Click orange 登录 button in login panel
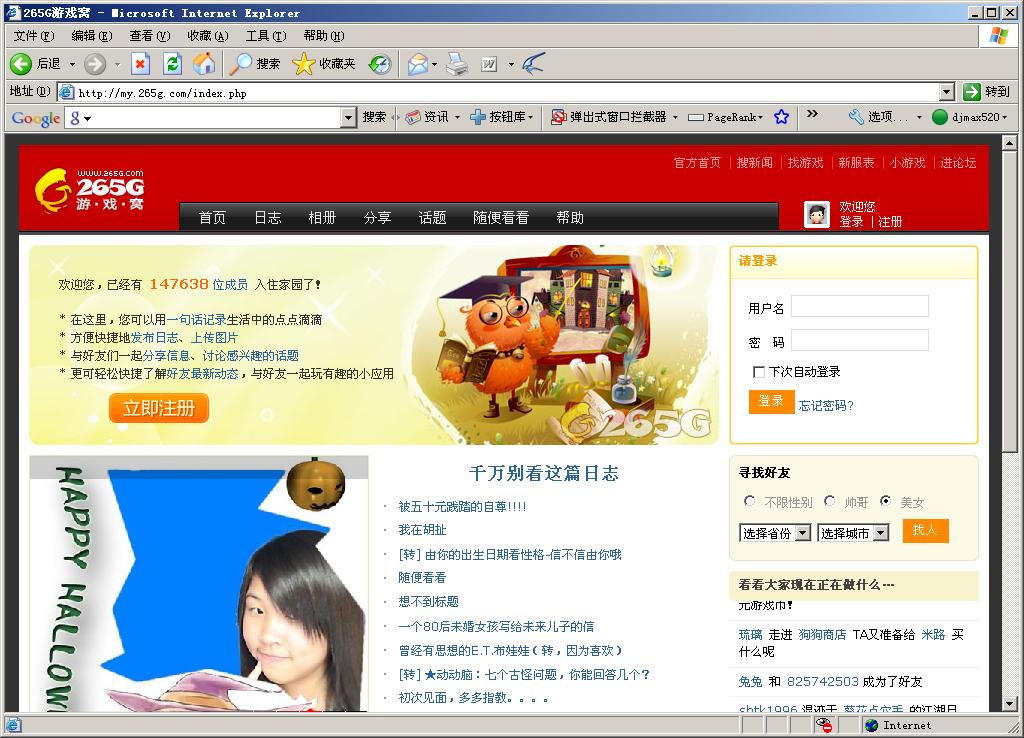Screen dimensions: 1024x738 (x=771, y=402)
